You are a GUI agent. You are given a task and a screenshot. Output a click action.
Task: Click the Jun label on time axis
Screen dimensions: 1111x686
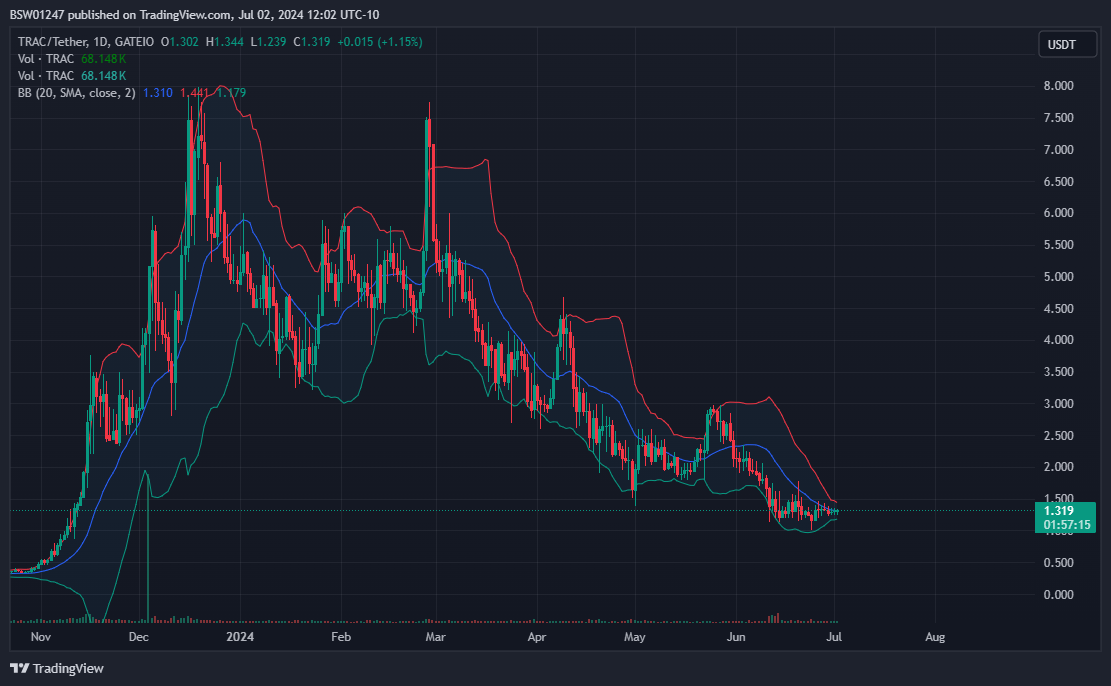(x=736, y=636)
